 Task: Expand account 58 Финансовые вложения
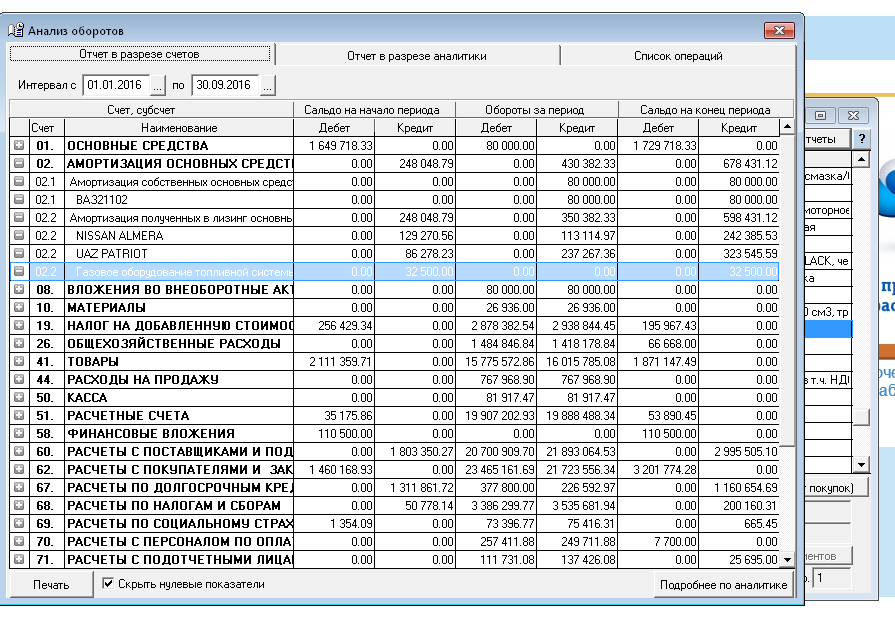tap(19, 434)
